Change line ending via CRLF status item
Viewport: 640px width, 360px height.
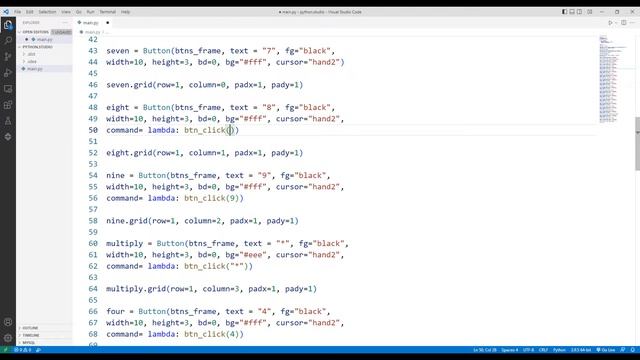click(x=543, y=350)
